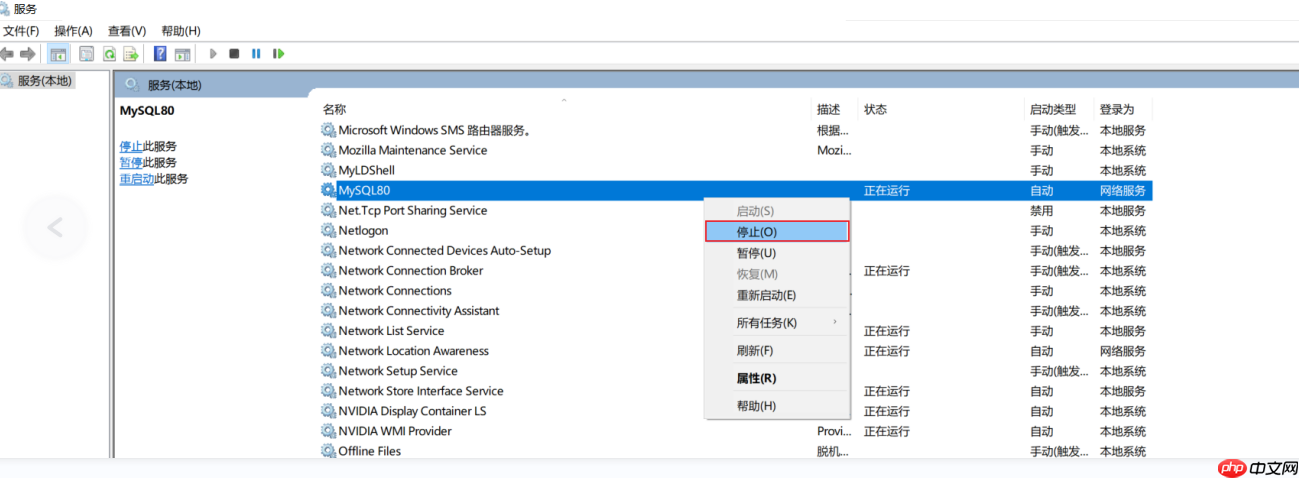Open the 帮助(H) menu in the menu bar
Viewport: 1299px width, 478px height.
tap(181, 31)
